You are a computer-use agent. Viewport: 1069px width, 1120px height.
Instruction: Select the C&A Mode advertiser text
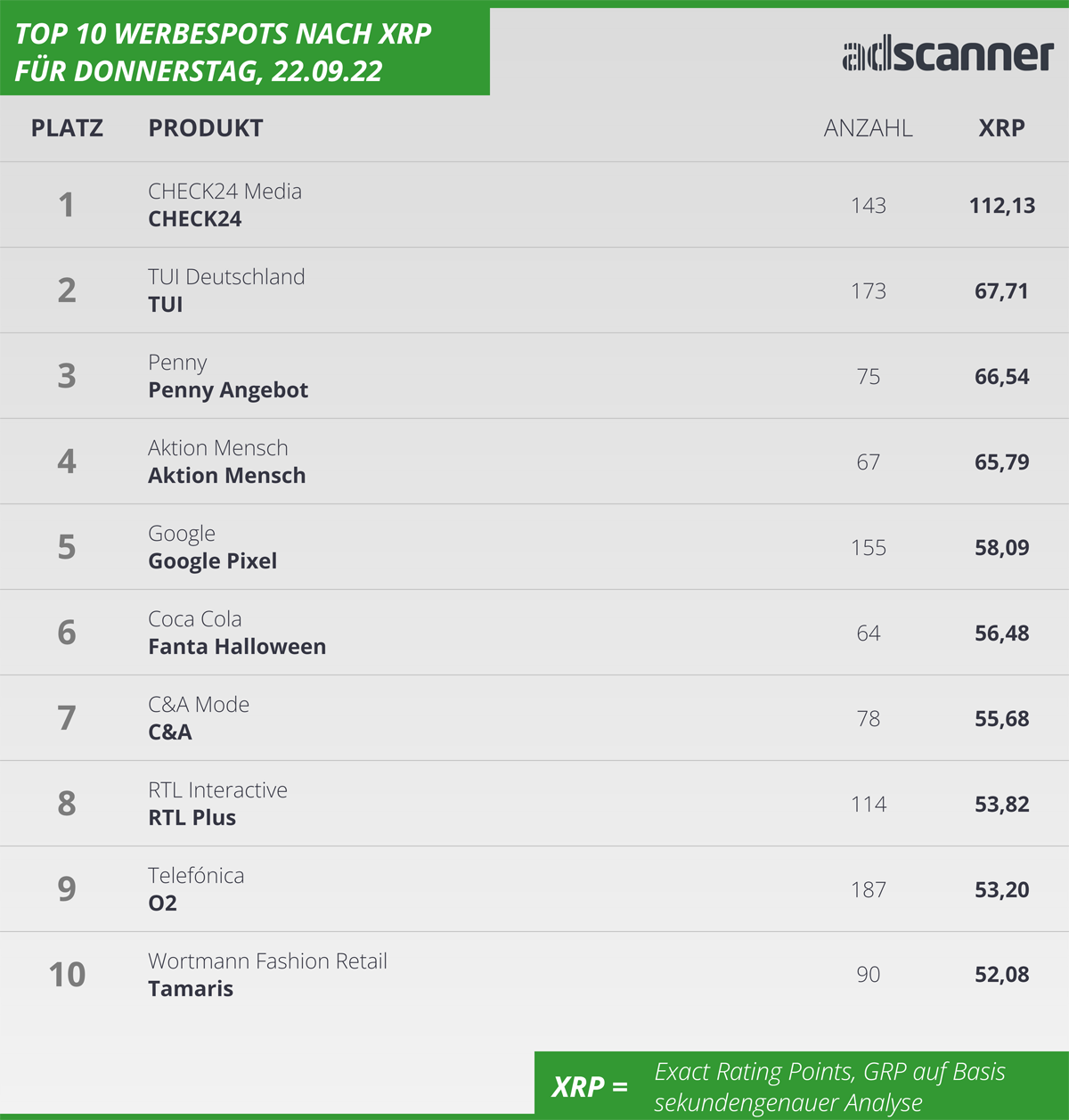[199, 705]
